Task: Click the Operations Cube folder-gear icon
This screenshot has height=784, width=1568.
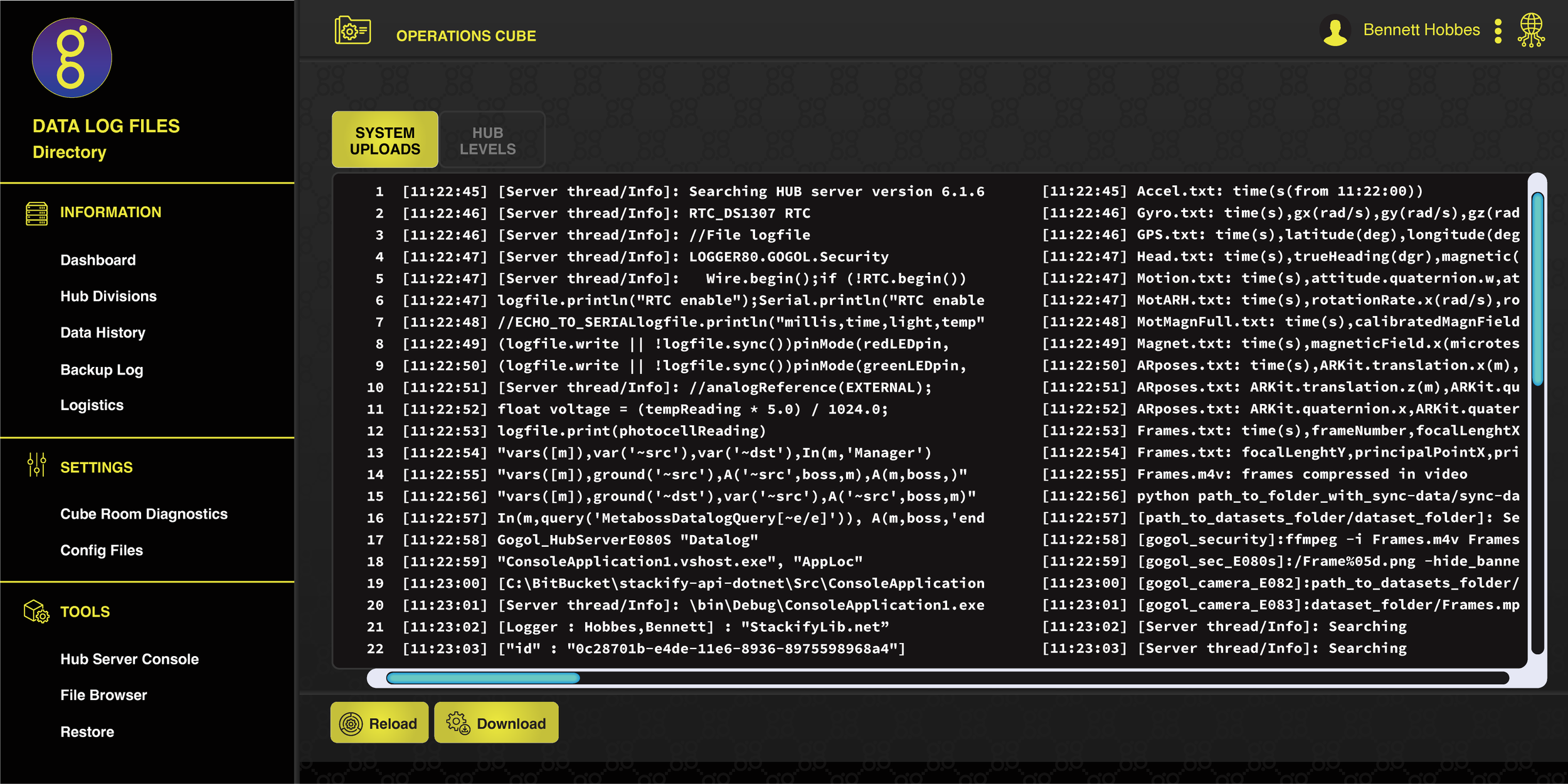Action: tap(353, 29)
